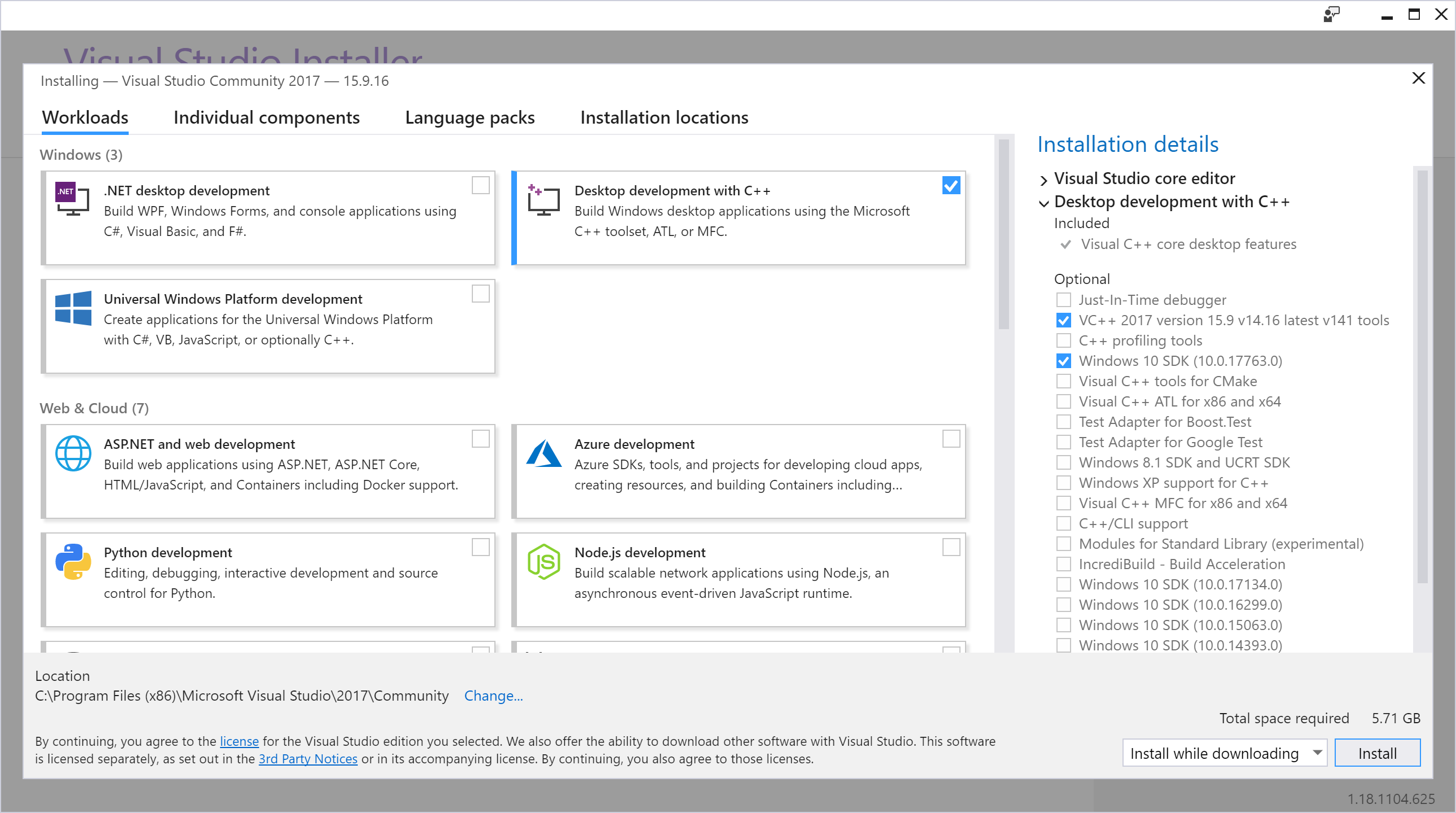Uncheck Desktop development with C++ workload
Screen dimensions: 1456x813
951,185
